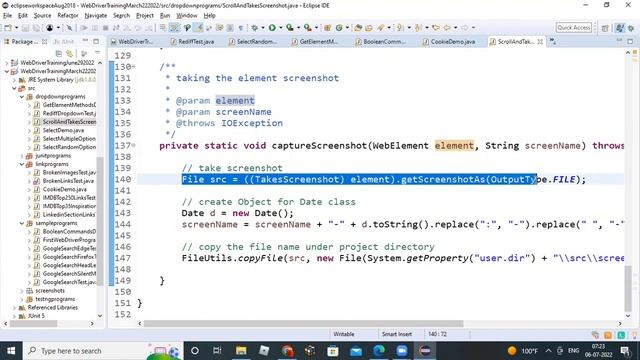Switch to the JUnit view tab
Viewport: 640px width, 360px height.
[x=64, y=42]
